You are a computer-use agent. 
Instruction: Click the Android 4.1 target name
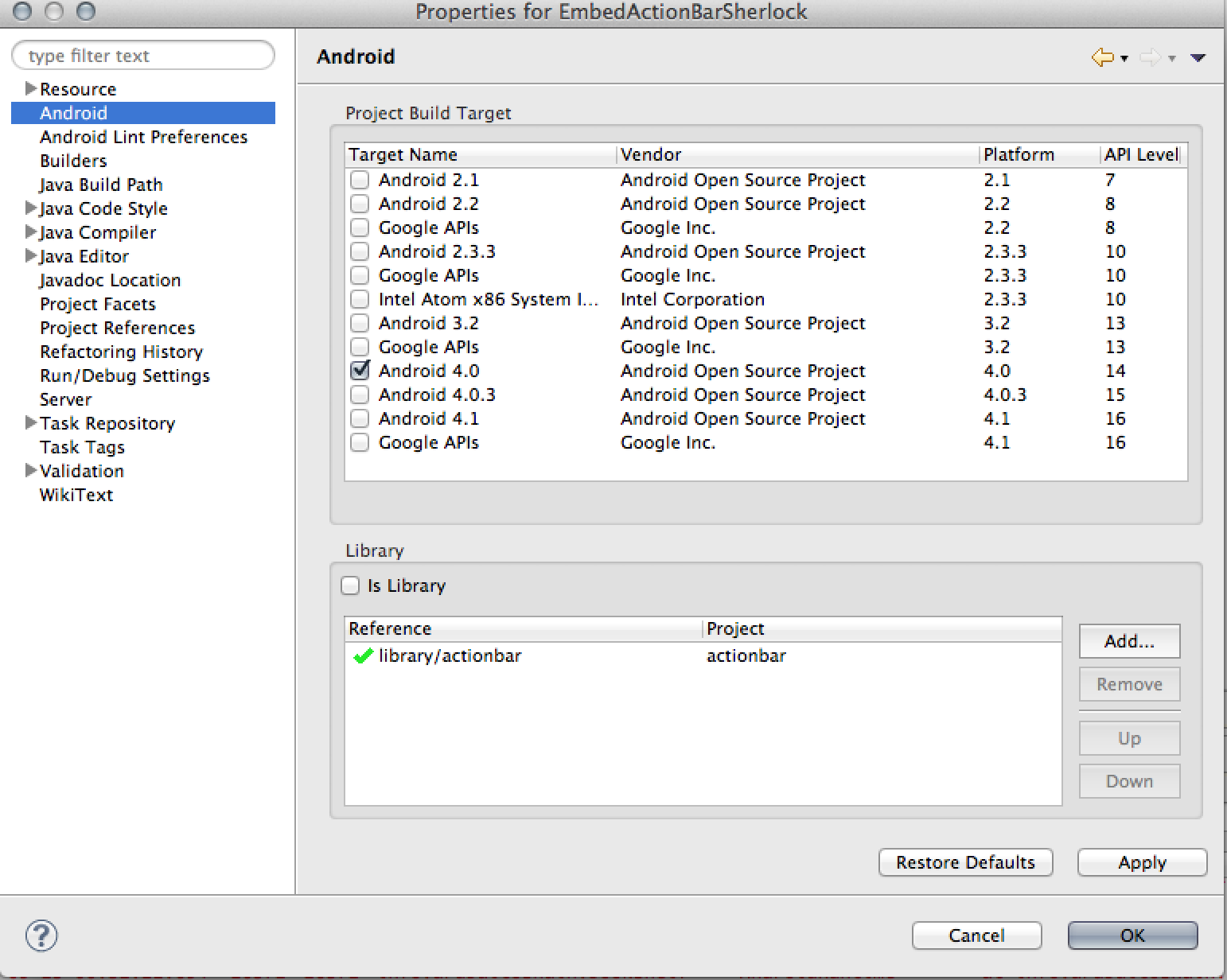429,418
